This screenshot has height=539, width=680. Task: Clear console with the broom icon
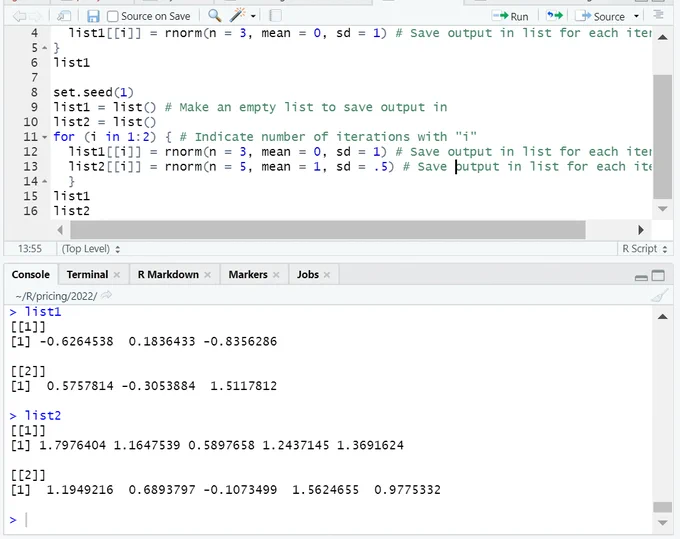tap(659, 296)
